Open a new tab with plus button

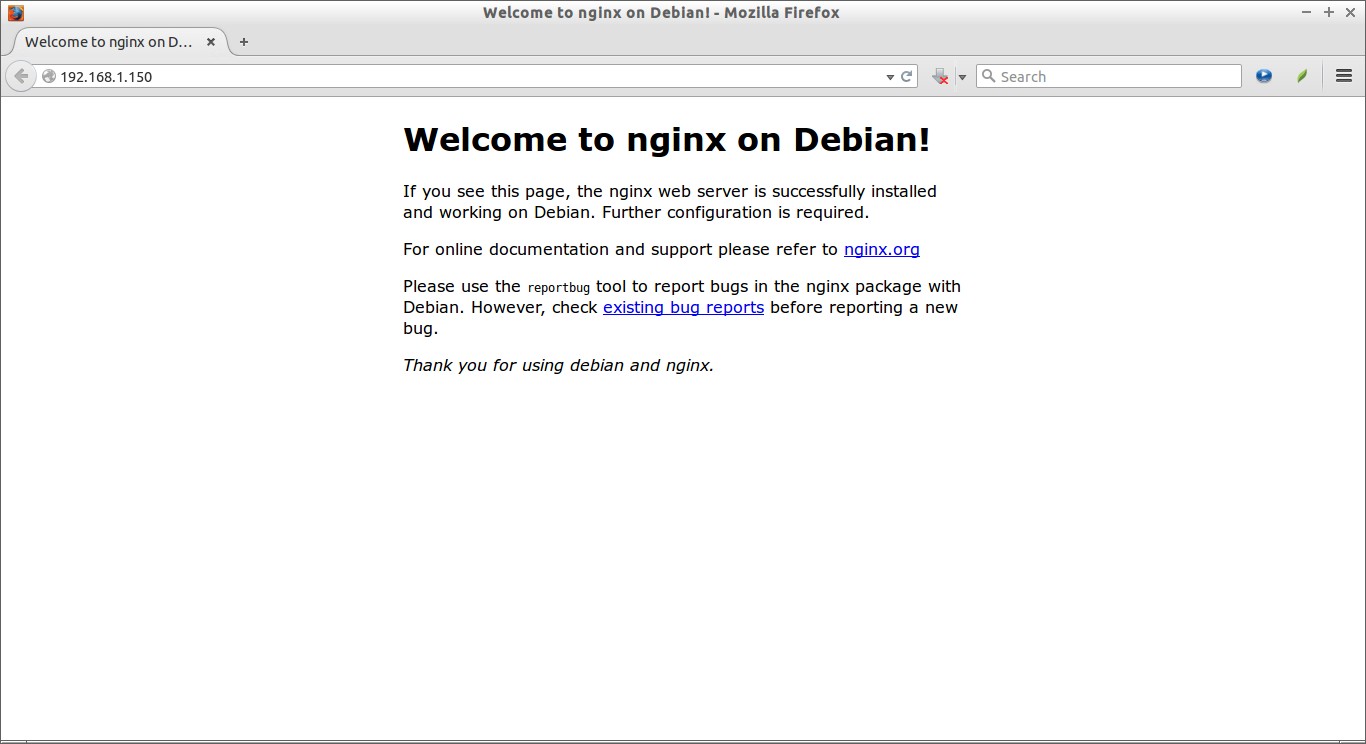[x=243, y=42]
